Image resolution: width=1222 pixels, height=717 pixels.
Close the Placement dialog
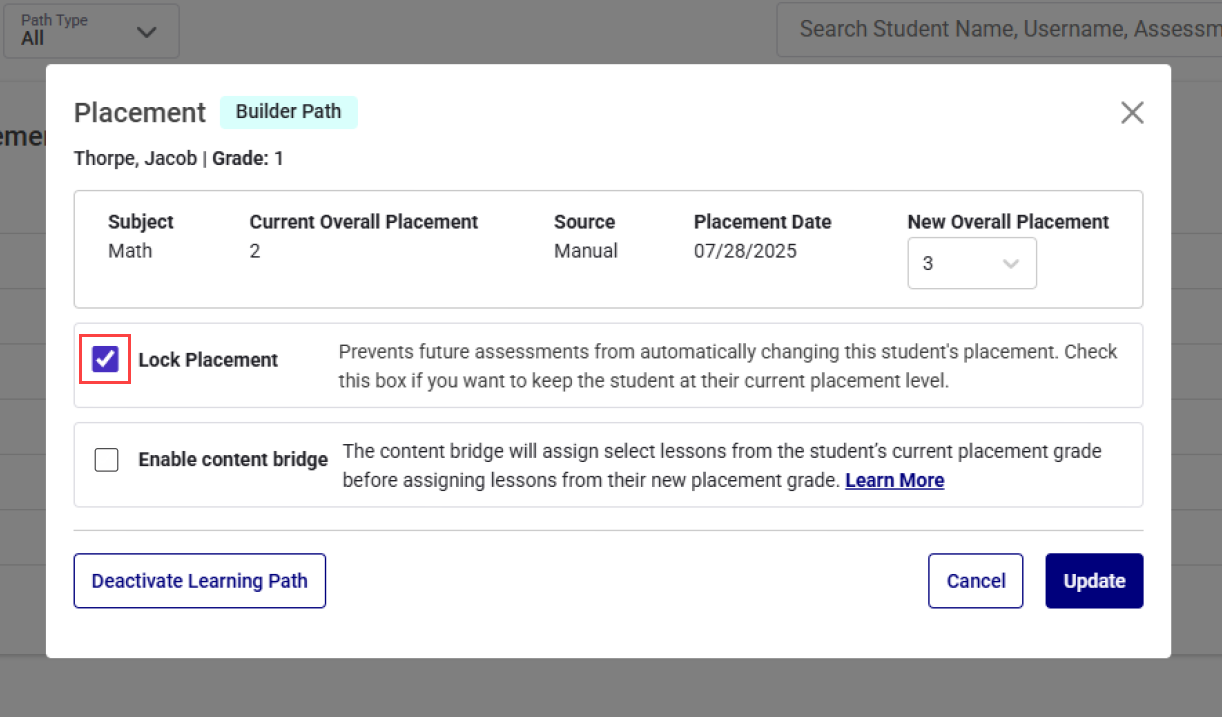tap(1131, 112)
